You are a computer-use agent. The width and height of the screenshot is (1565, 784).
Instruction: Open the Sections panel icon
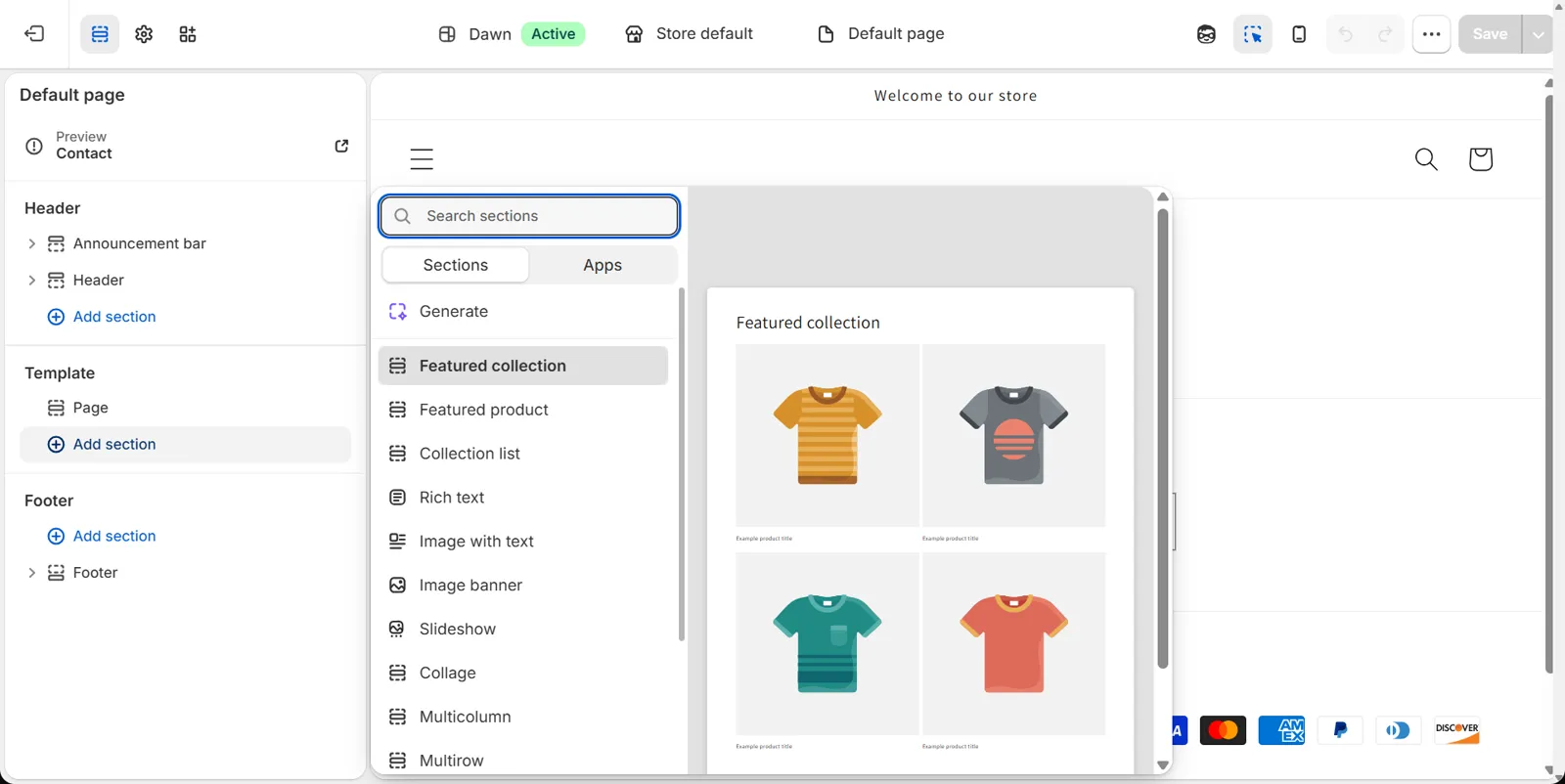100,34
